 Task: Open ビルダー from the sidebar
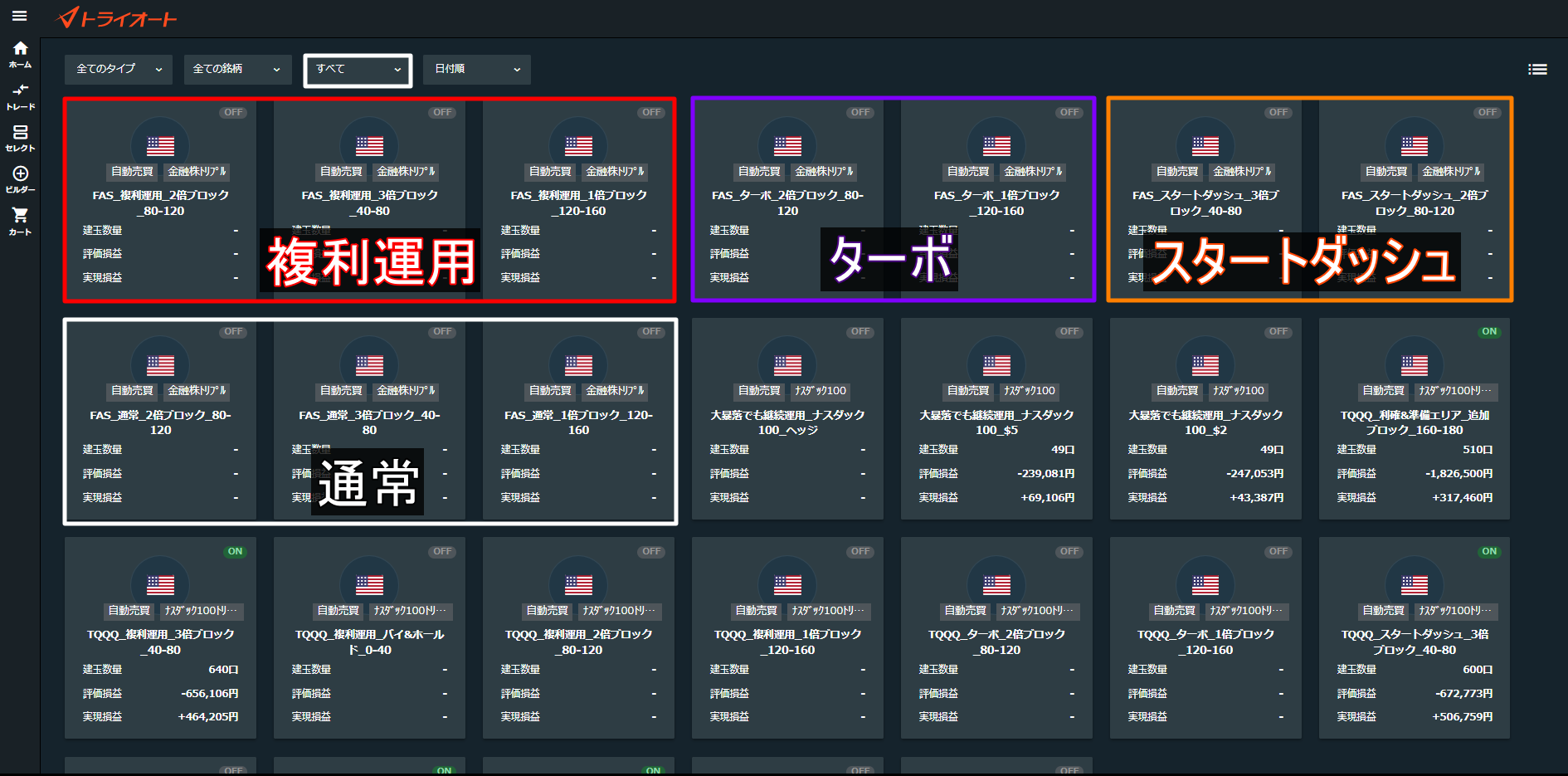[x=20, y=180]
